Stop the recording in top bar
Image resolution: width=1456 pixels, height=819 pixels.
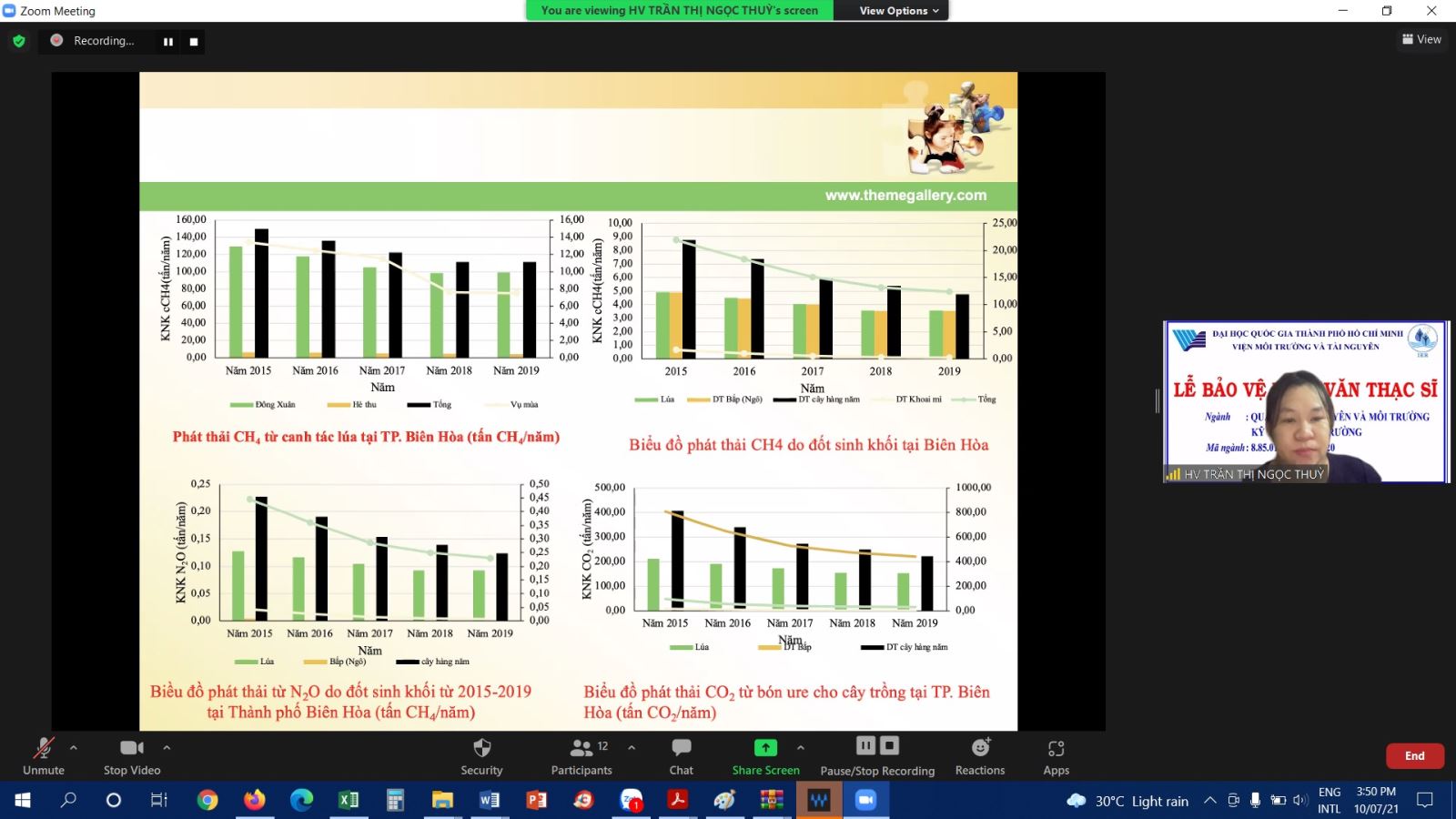pos(194,42)
